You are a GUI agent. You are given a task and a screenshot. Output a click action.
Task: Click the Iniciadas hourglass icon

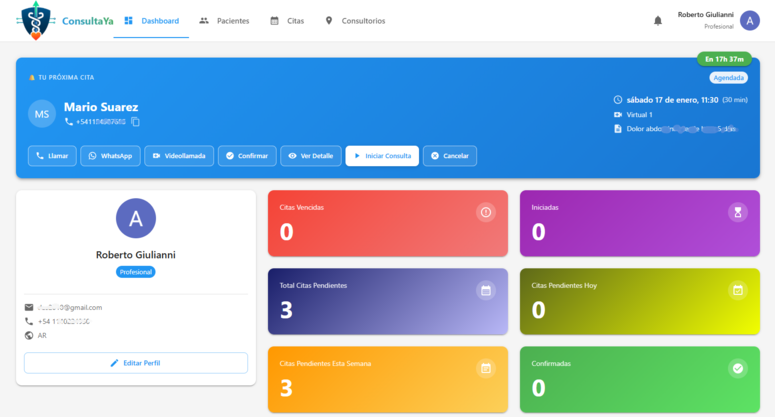coord(737,212)
